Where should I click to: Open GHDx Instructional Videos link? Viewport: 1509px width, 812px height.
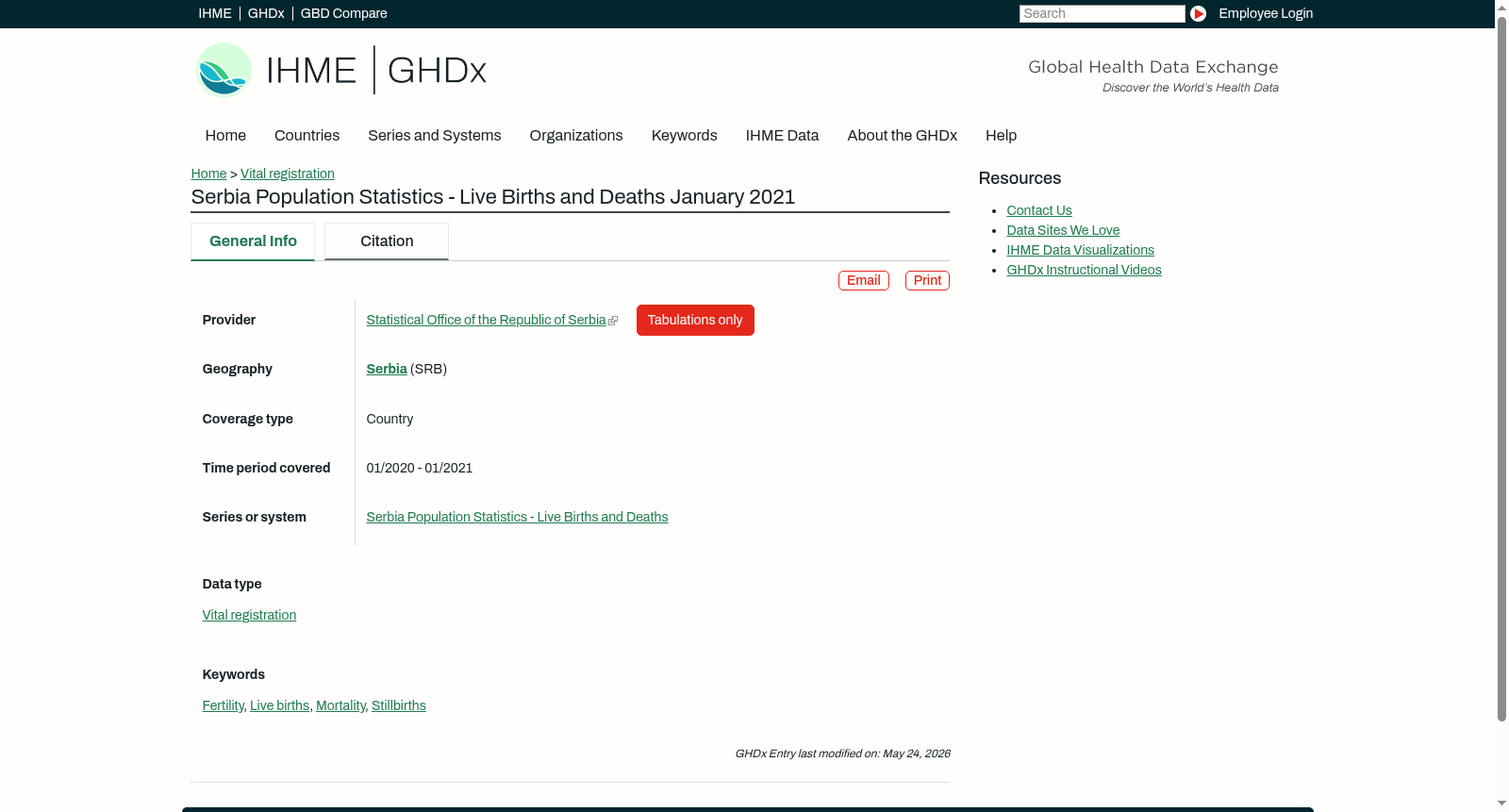[x=1084, y=270]
